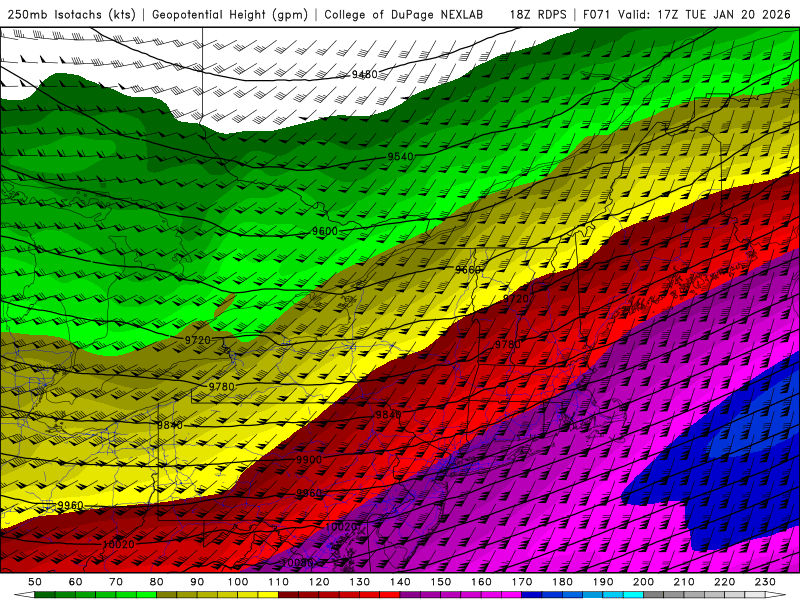Image resolution: width=800 pixels, height=600 pixels.
Task: Click the 60 value on the color scale
Action: point(76,582)
